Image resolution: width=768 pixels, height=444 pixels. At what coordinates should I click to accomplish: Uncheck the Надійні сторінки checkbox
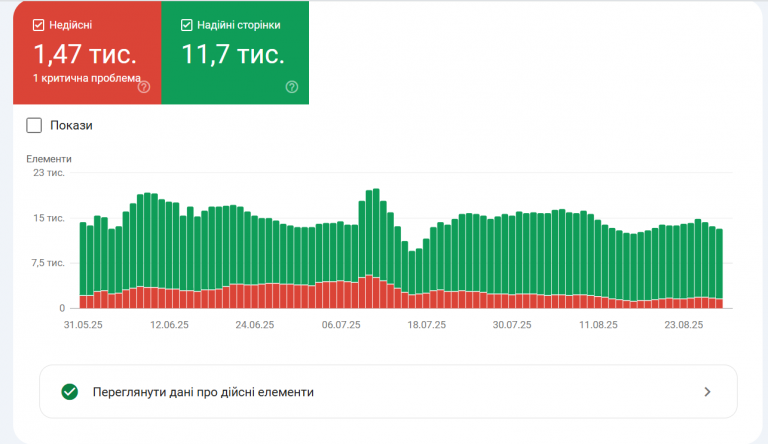187,25
